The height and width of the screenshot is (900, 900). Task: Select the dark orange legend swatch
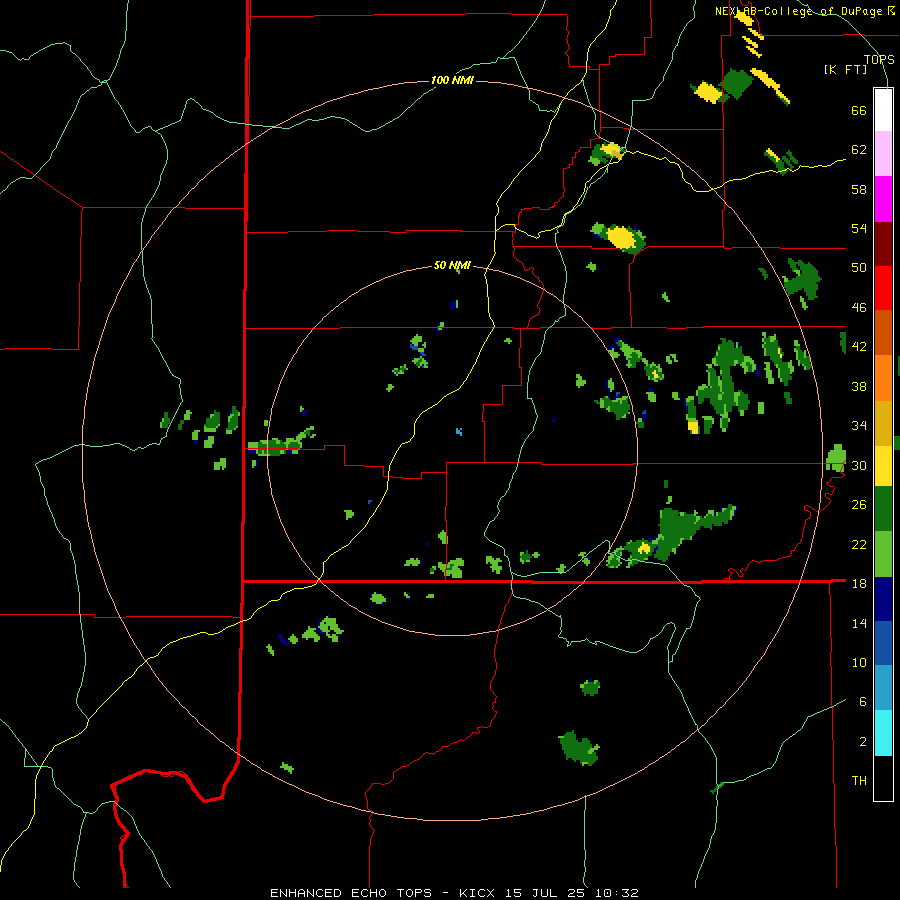tap(883, 333)
